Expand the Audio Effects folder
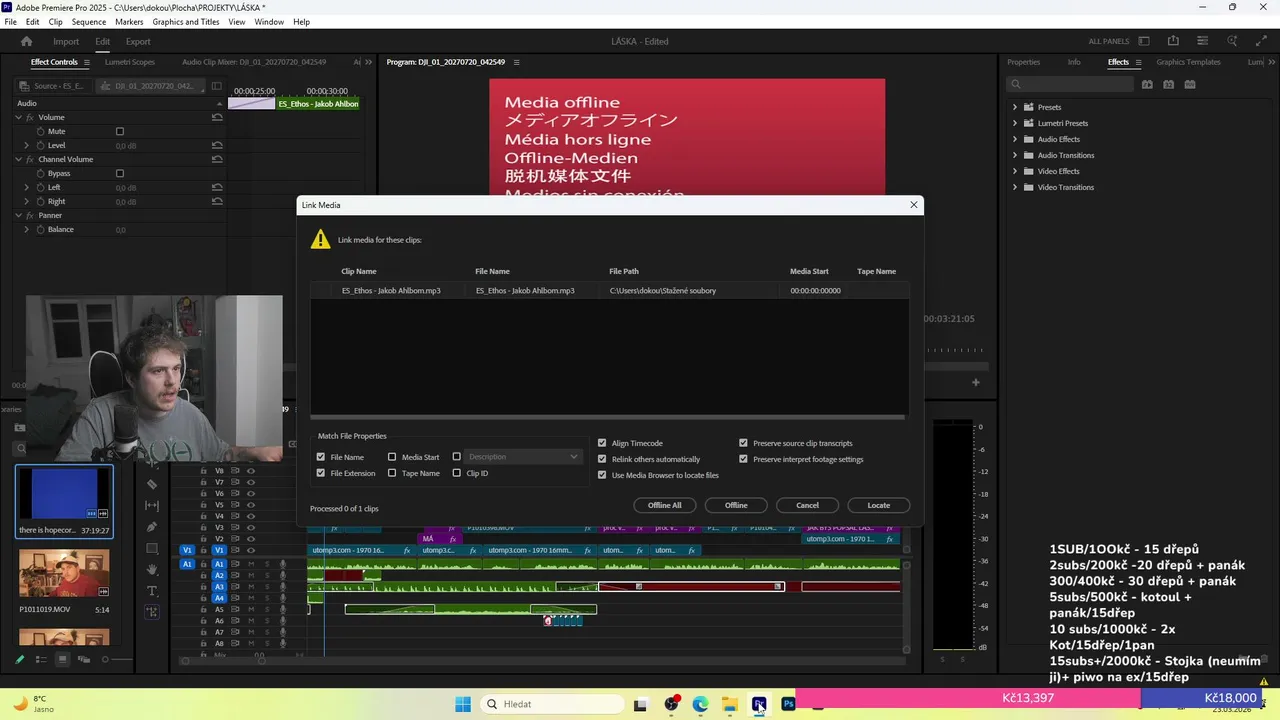Image resolution: width=1280 pixels, height=720 pixels. coord(1015,139)
